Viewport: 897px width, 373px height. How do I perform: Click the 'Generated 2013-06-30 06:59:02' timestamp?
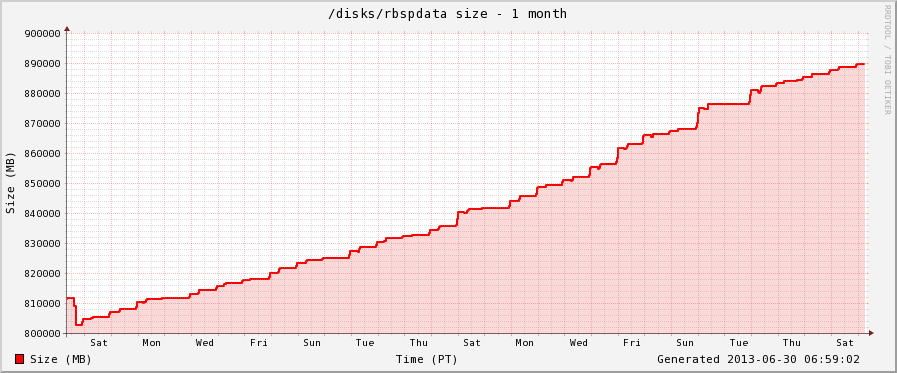tap(758, 359)
